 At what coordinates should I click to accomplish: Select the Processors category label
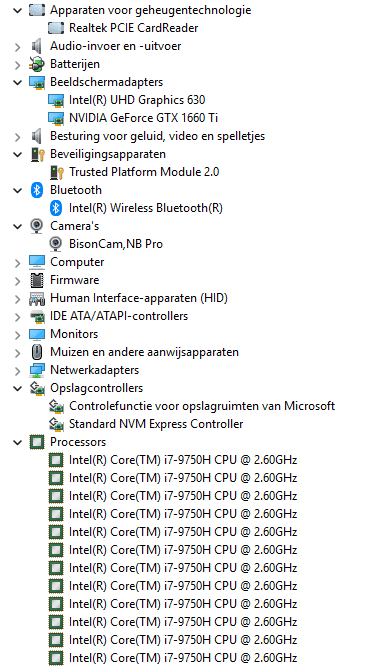pos(78,442)
